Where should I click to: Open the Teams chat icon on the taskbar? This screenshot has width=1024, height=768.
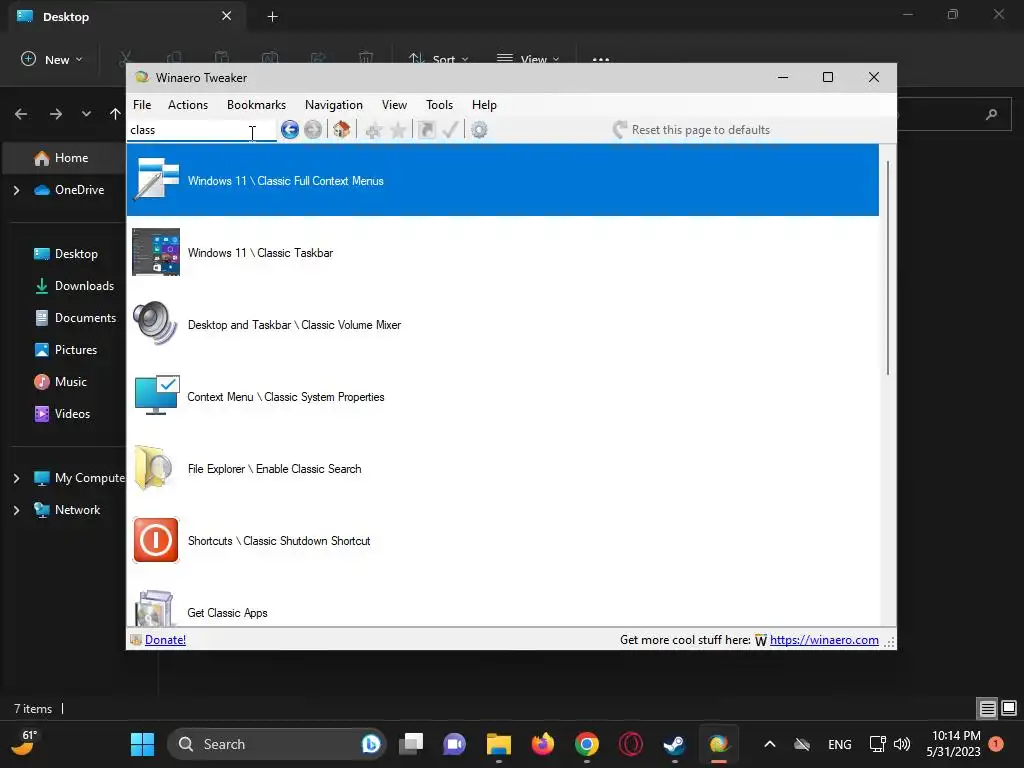(x=455, y=744)
